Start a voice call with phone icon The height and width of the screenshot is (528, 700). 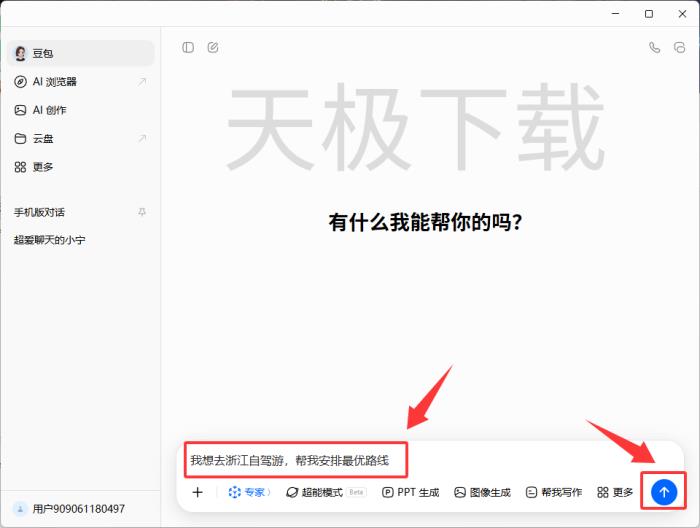coord(654,47)
